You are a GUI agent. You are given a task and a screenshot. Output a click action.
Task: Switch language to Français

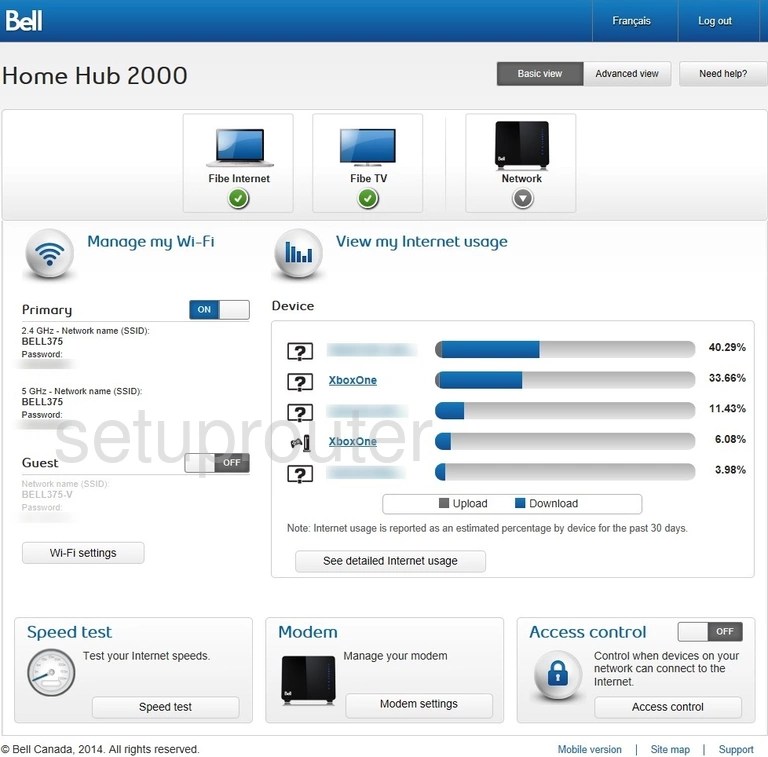[x=631, y=21]
